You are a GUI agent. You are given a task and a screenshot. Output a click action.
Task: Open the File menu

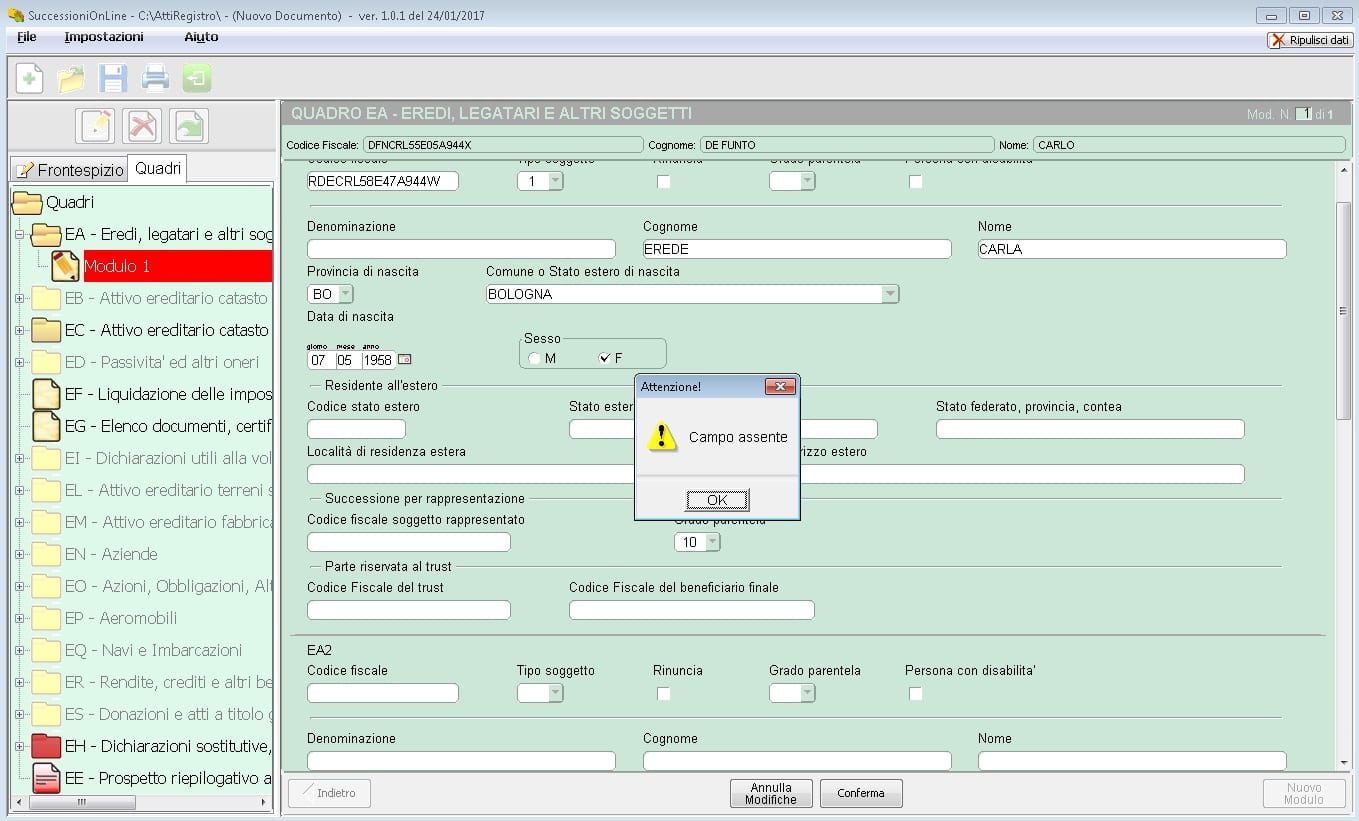pyautogui.click(x=27, y=37)
